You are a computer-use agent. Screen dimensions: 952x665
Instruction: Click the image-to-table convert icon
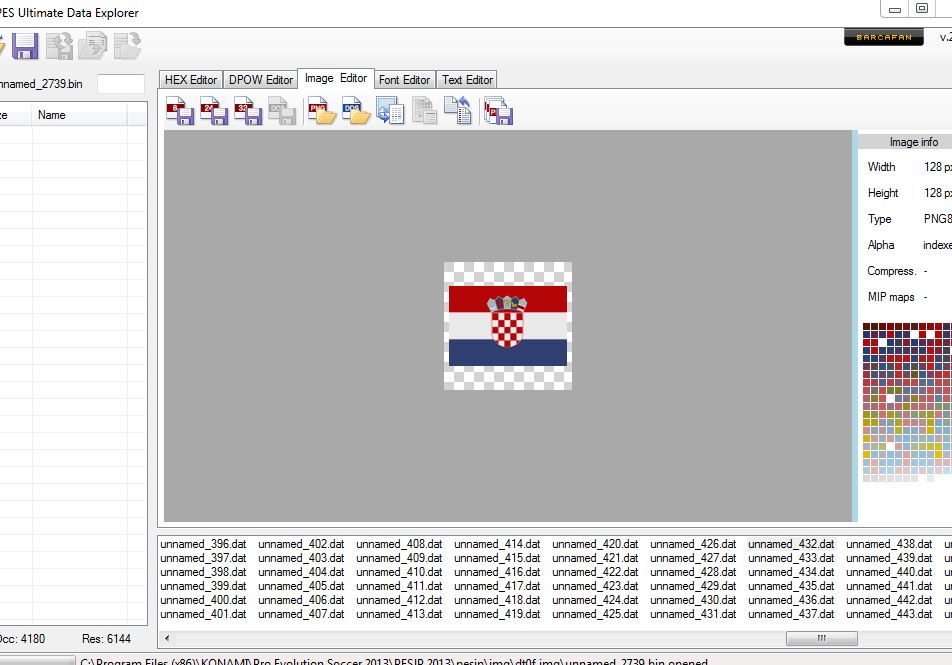click(390, 111)
